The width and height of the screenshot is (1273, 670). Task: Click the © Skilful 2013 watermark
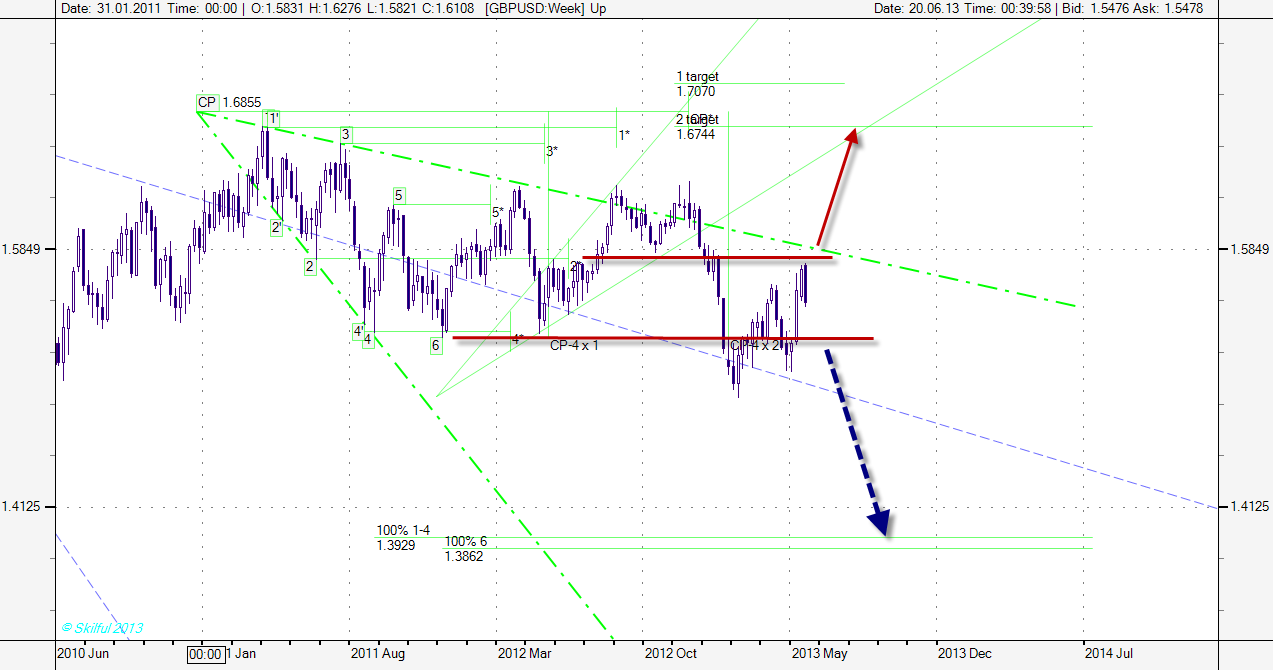[x=102, y=628]
